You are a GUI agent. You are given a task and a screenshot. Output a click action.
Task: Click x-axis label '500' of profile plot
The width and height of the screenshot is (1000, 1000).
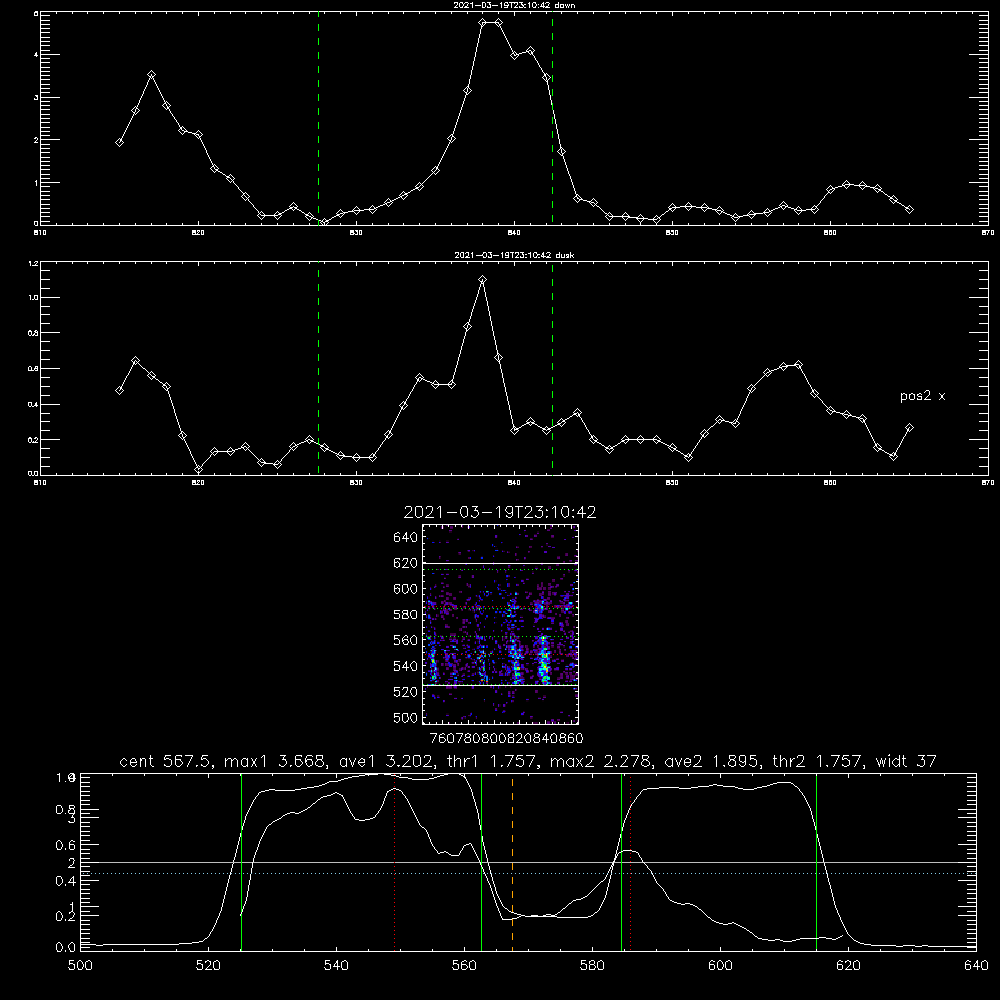[80, 966]
